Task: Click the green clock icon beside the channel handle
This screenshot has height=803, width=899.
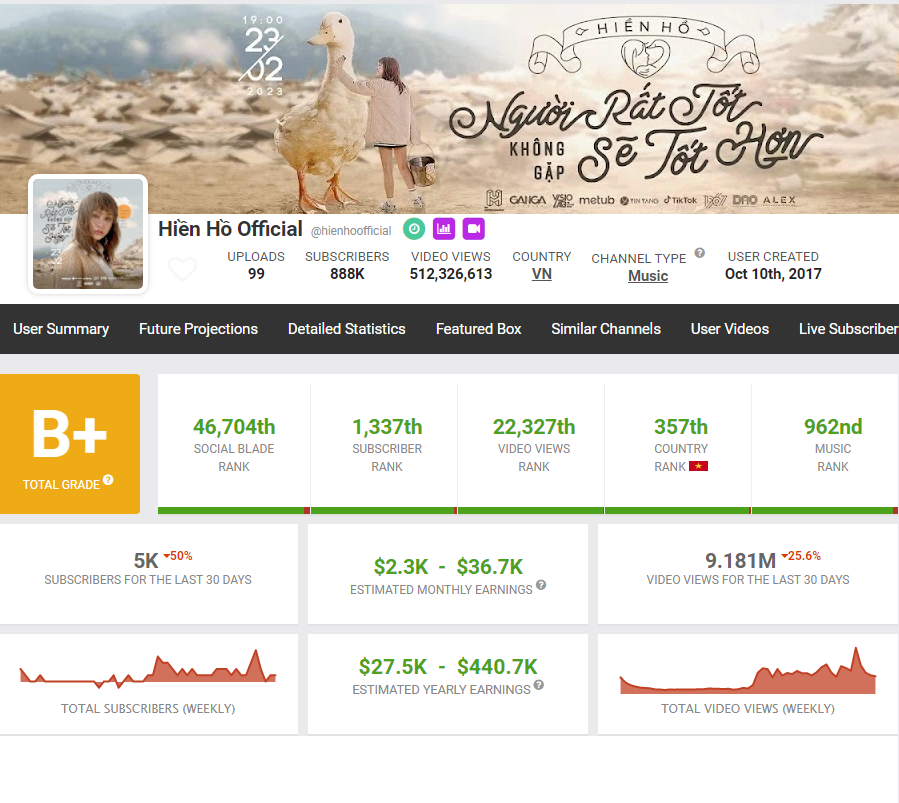Action: 414,229
